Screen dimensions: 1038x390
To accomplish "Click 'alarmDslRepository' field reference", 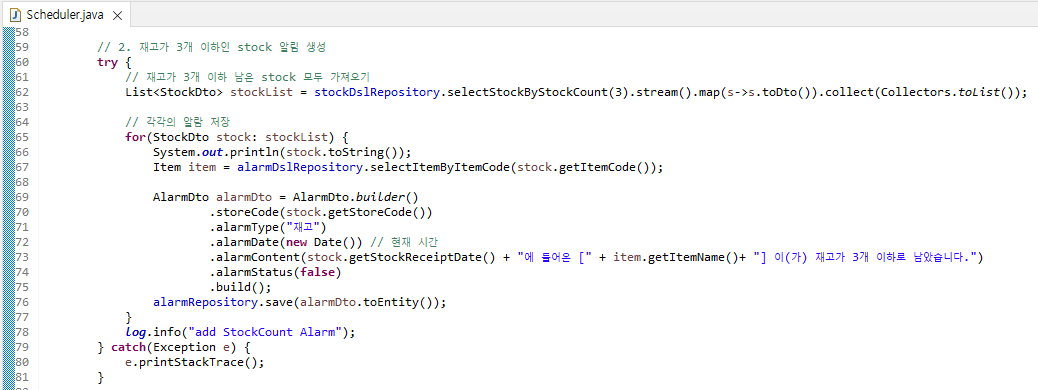I will [x=300, y=168].
